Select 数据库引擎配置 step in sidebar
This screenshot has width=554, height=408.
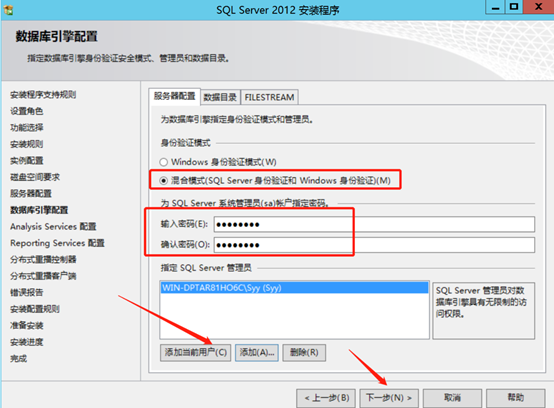point(39,210)
